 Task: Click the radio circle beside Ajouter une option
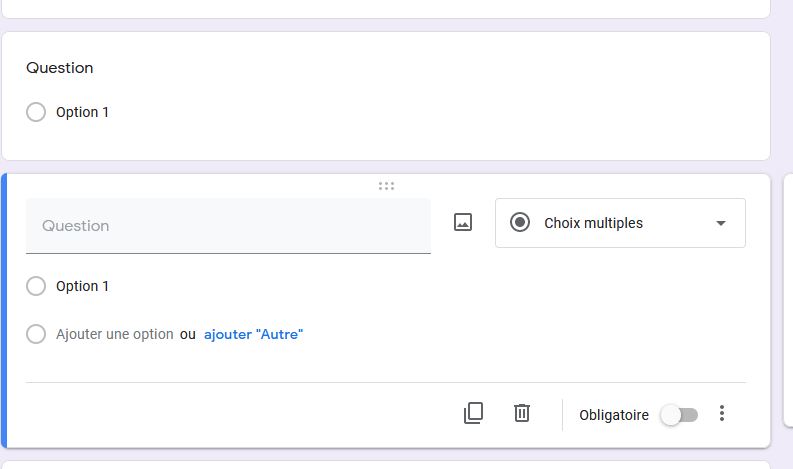tap(36, 334)
